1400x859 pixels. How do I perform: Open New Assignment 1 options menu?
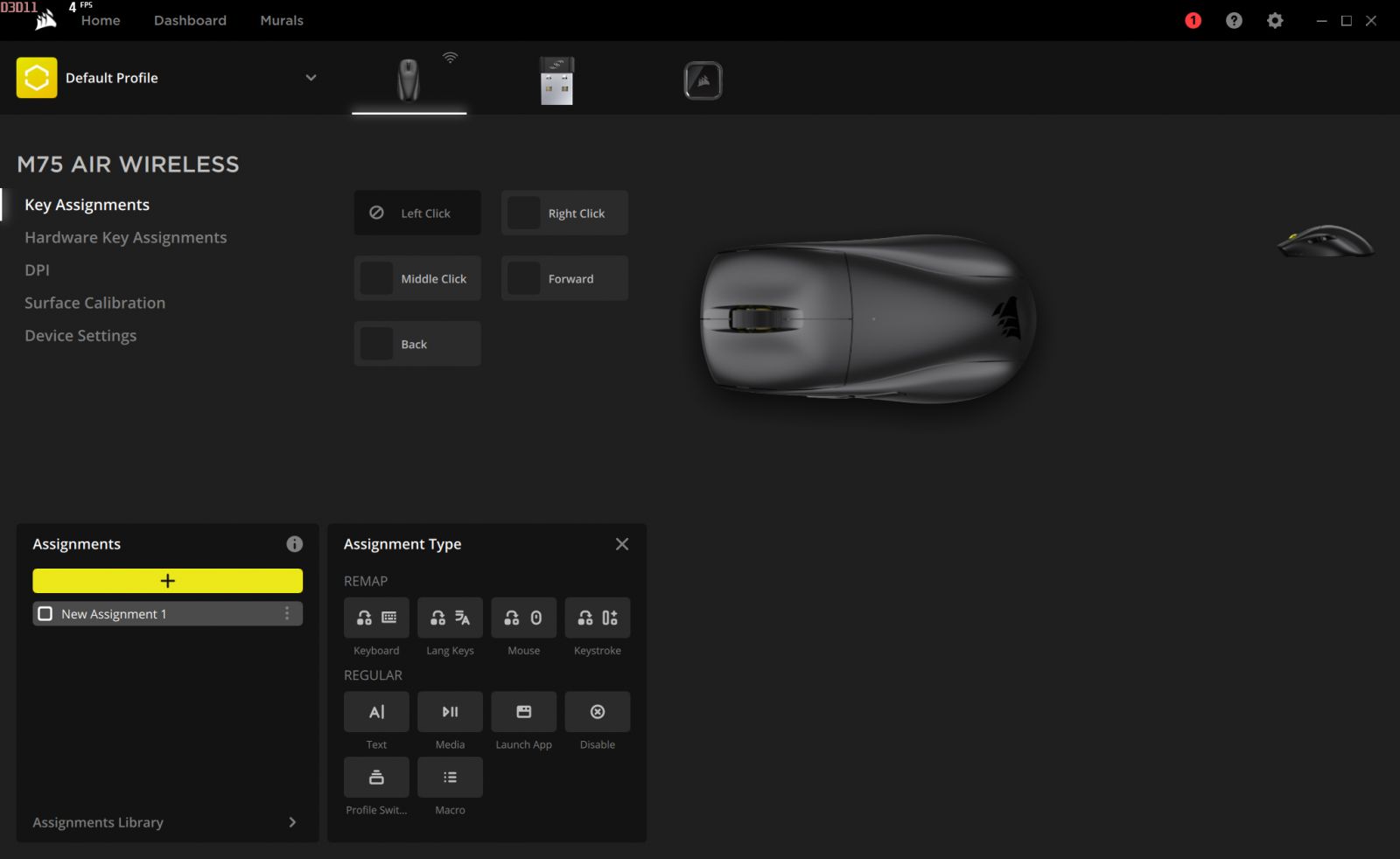[x=287, y=613]
